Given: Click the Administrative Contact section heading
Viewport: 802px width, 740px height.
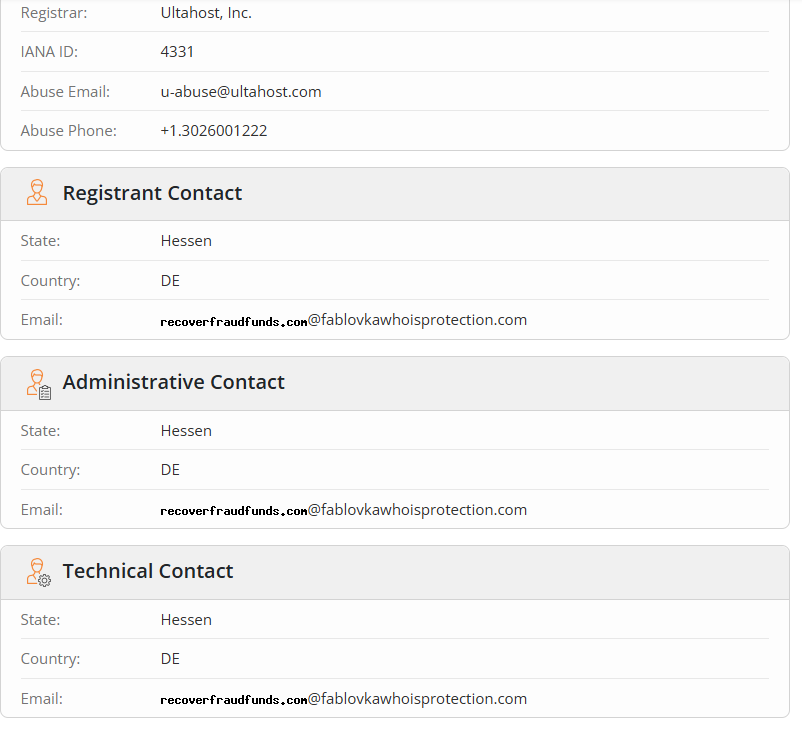Looking at the screenshot, I should coord(173,382).
